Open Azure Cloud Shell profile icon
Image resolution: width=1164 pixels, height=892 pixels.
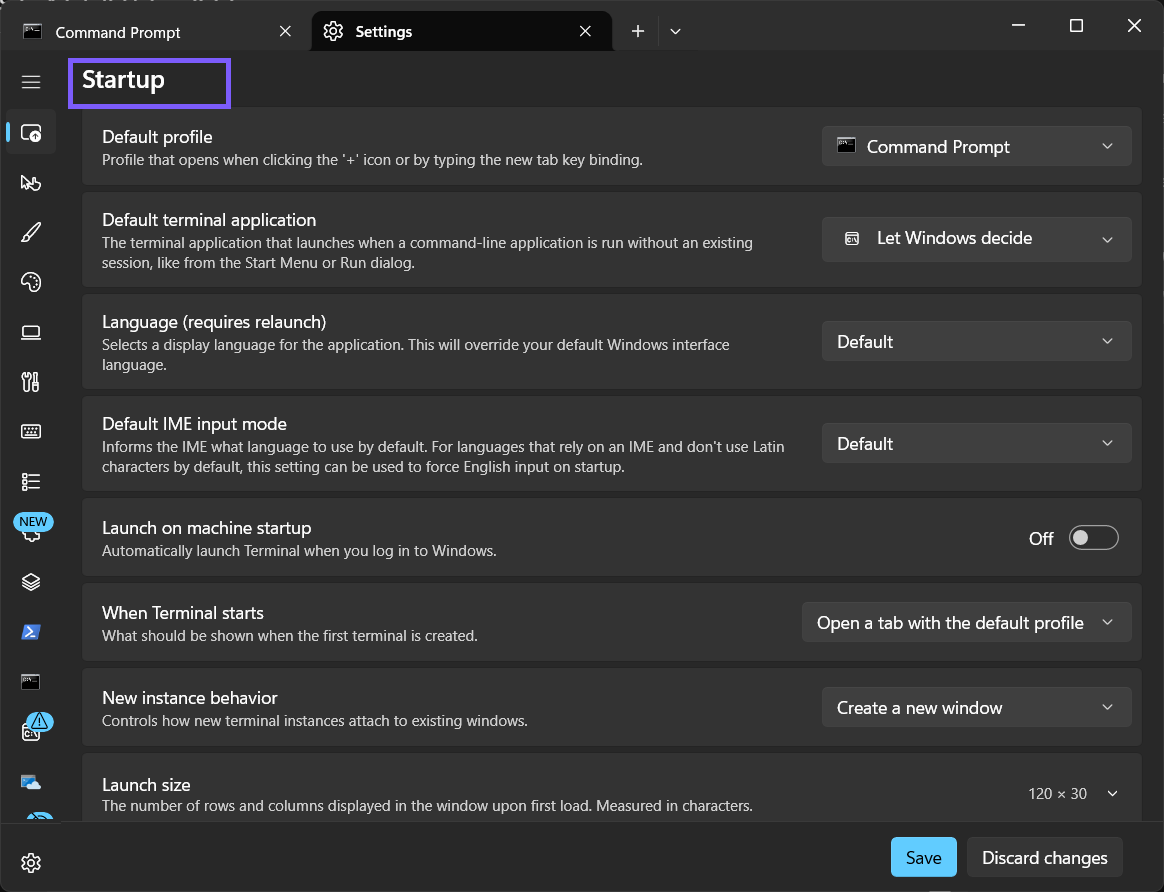[x=30, y=781]
